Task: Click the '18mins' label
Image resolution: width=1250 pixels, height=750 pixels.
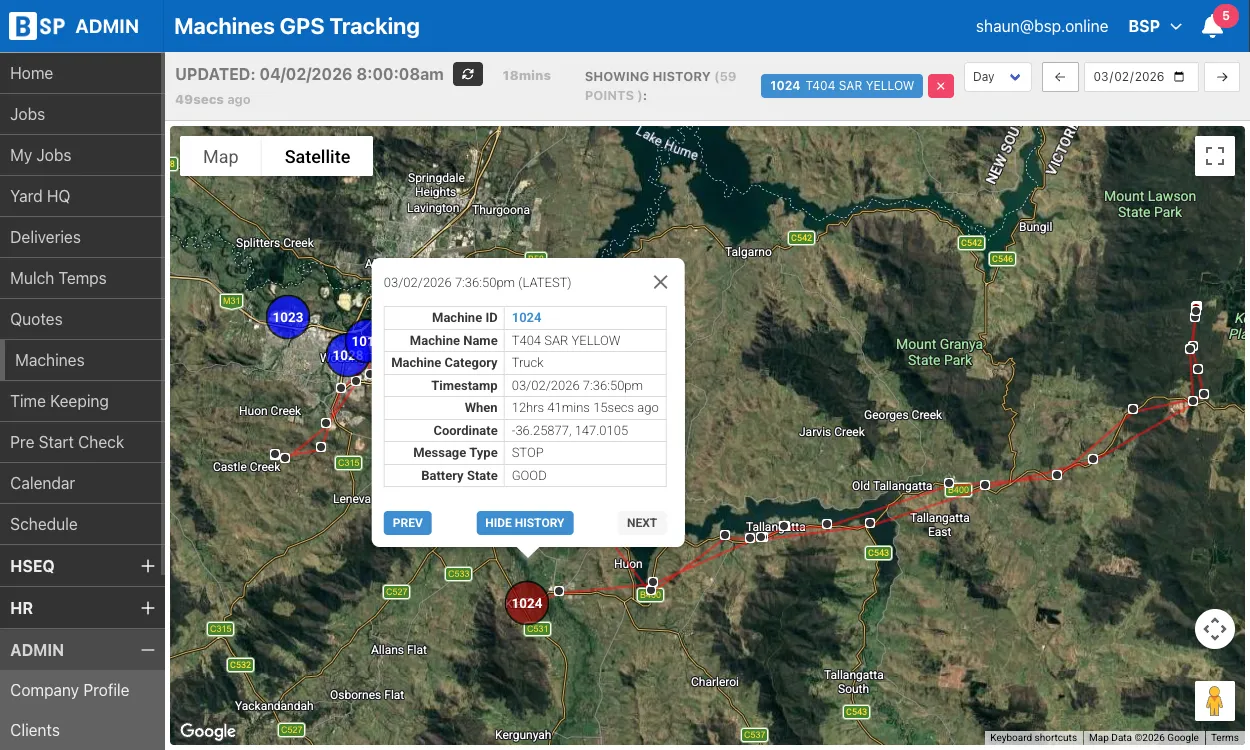Action: (526, 76)
